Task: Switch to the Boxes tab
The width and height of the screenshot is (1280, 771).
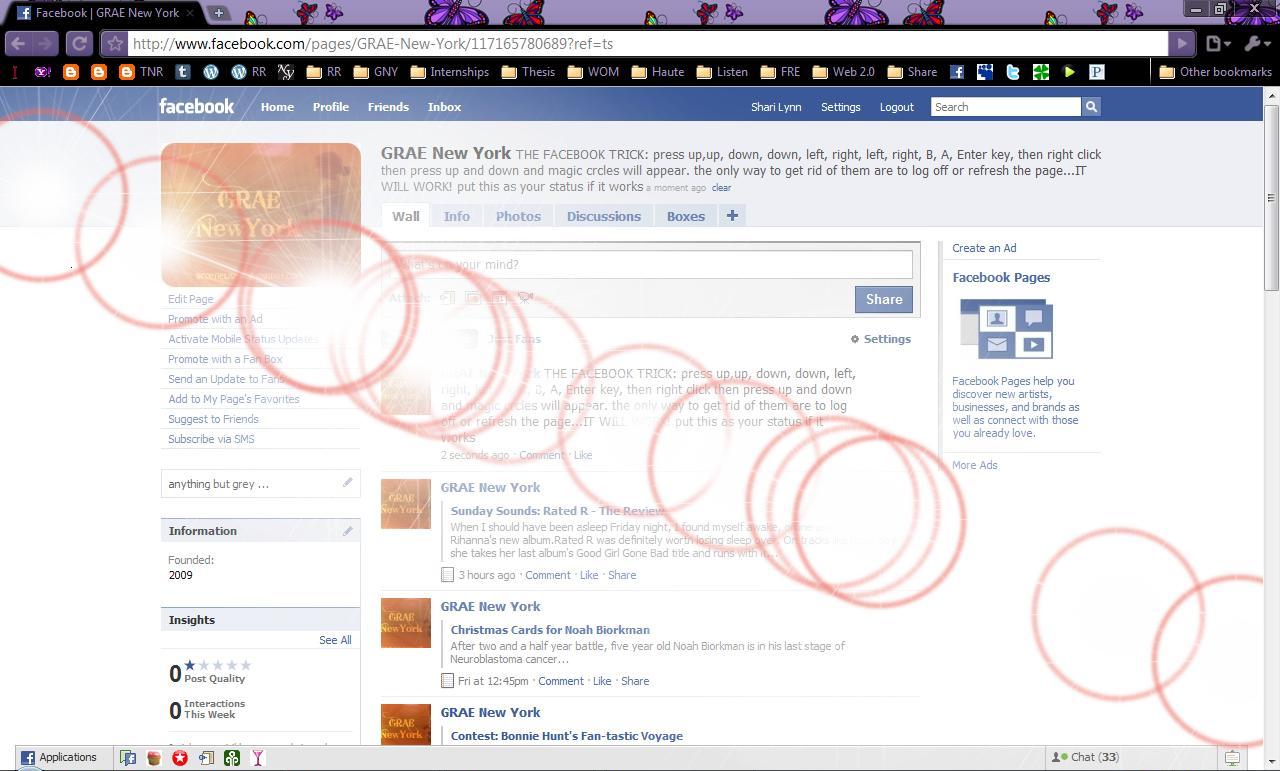Action: pyautogui.click(x=686, y=216)
